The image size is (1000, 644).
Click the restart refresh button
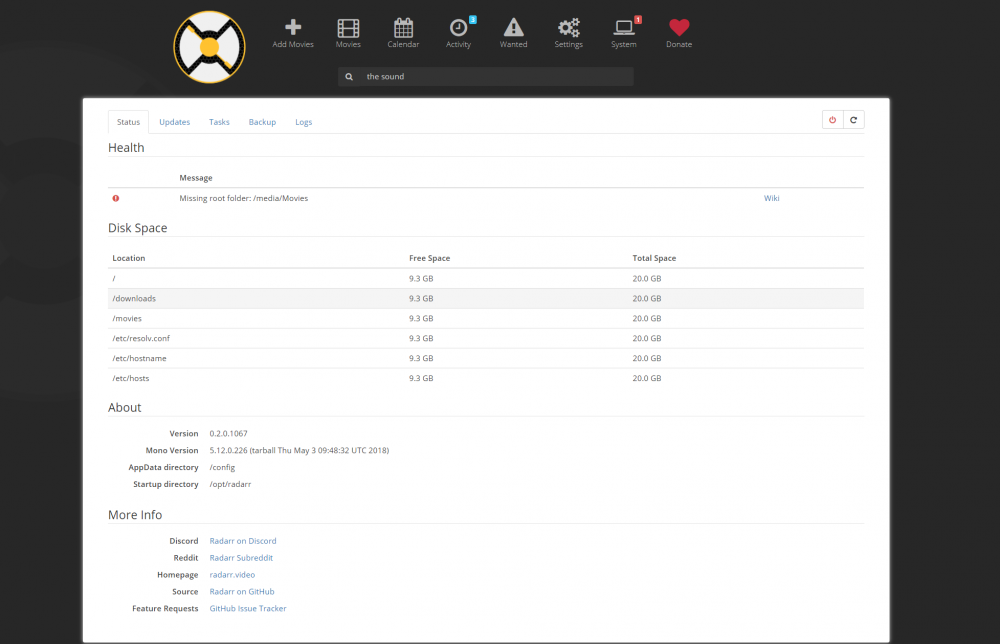click(853, 120)
